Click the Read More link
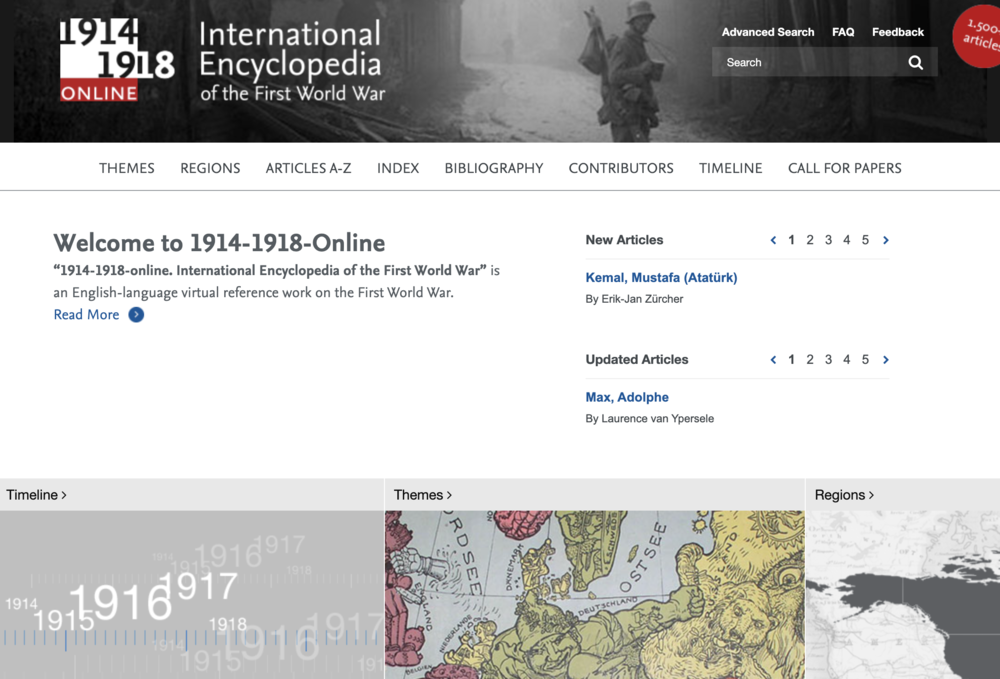This screenshot has height=679, width=1000. pyautogui.click(x=86, y=314)
